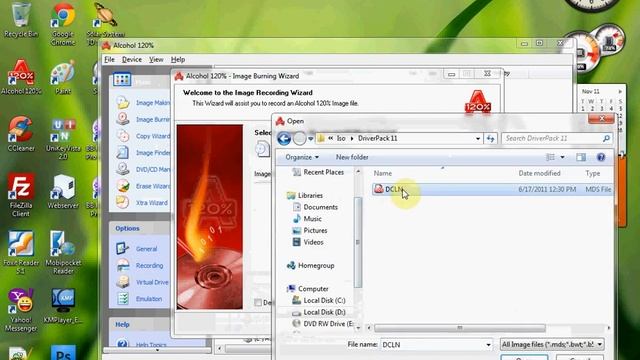The image size is (640, 360).
Task: Launch Foxit Reader desktop shortcut
Action: [21, 253]
